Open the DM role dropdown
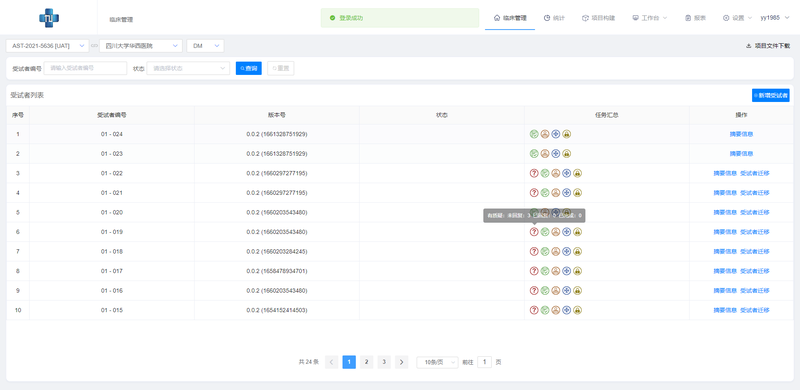Screen dimensions: 800x390 coord(205,46)
